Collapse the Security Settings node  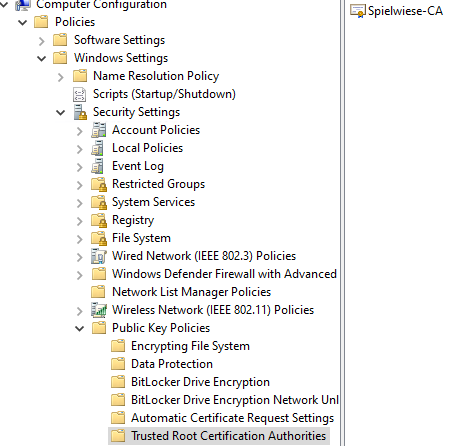tap(61, 113)
